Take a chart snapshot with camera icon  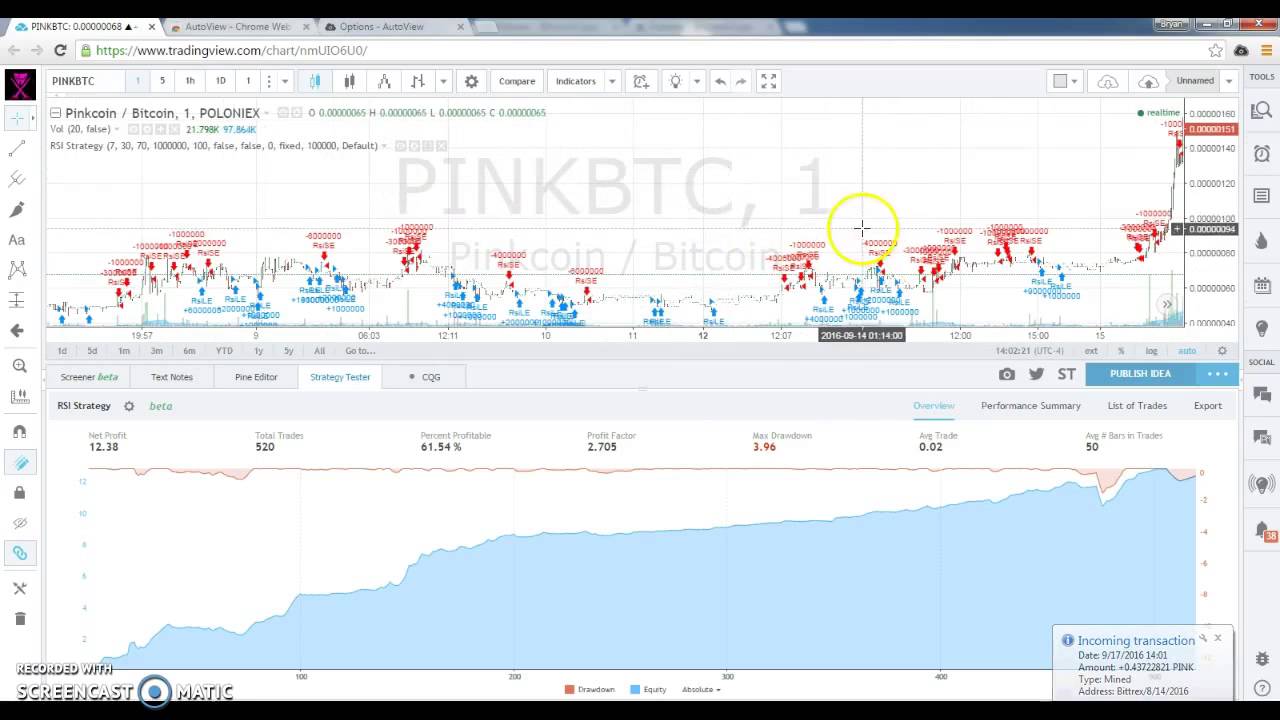pos(1007,374)
